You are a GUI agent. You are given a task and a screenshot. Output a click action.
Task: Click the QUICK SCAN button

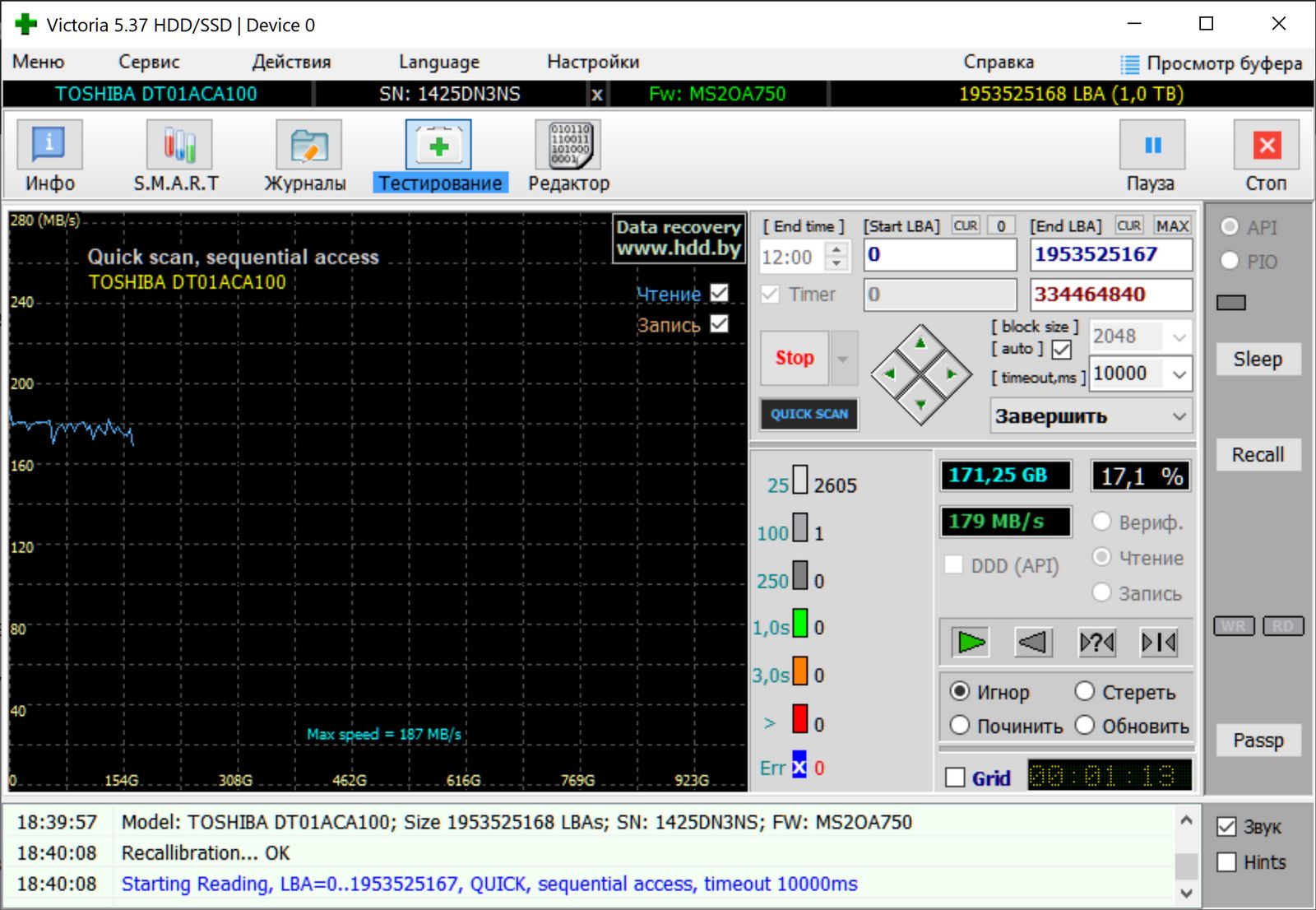[809, 414]
